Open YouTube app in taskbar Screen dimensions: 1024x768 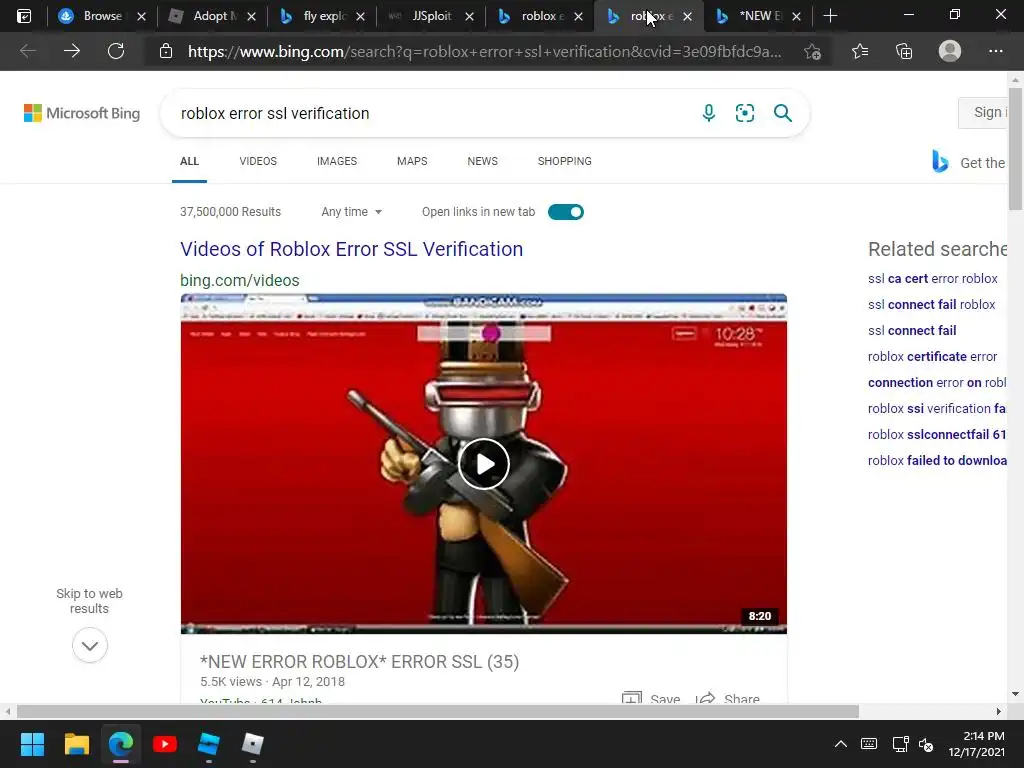(x=165, y=744)
